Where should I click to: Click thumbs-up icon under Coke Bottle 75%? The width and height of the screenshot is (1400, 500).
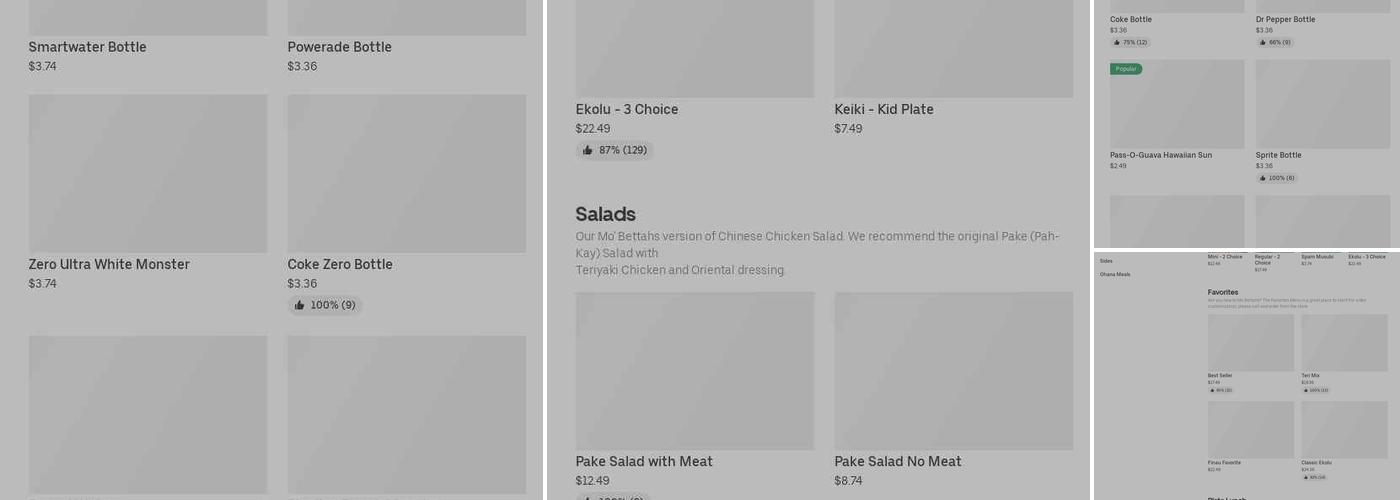[x=1117, y=43]
